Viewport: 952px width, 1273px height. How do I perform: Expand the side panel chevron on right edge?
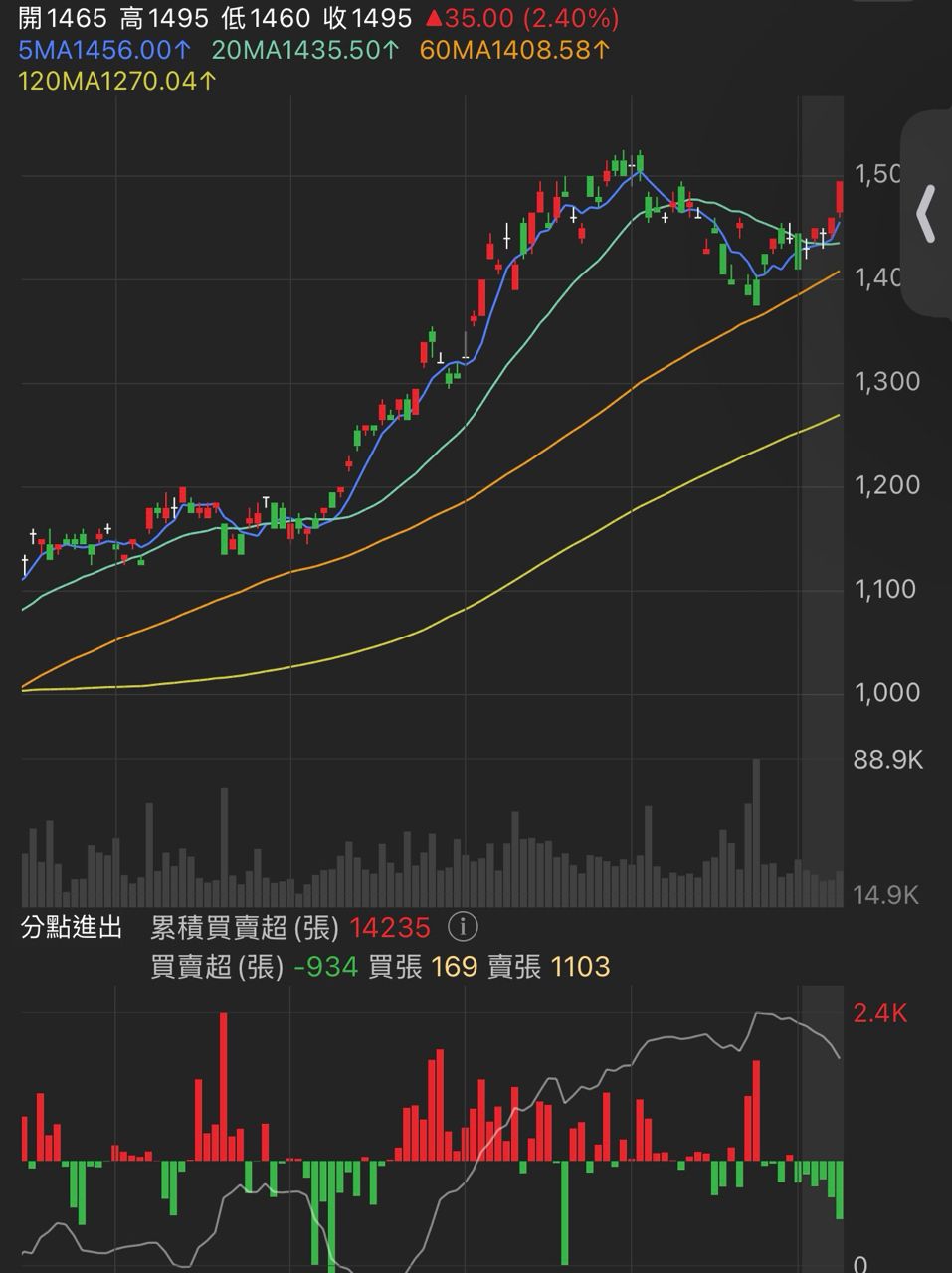click(926, 213)
